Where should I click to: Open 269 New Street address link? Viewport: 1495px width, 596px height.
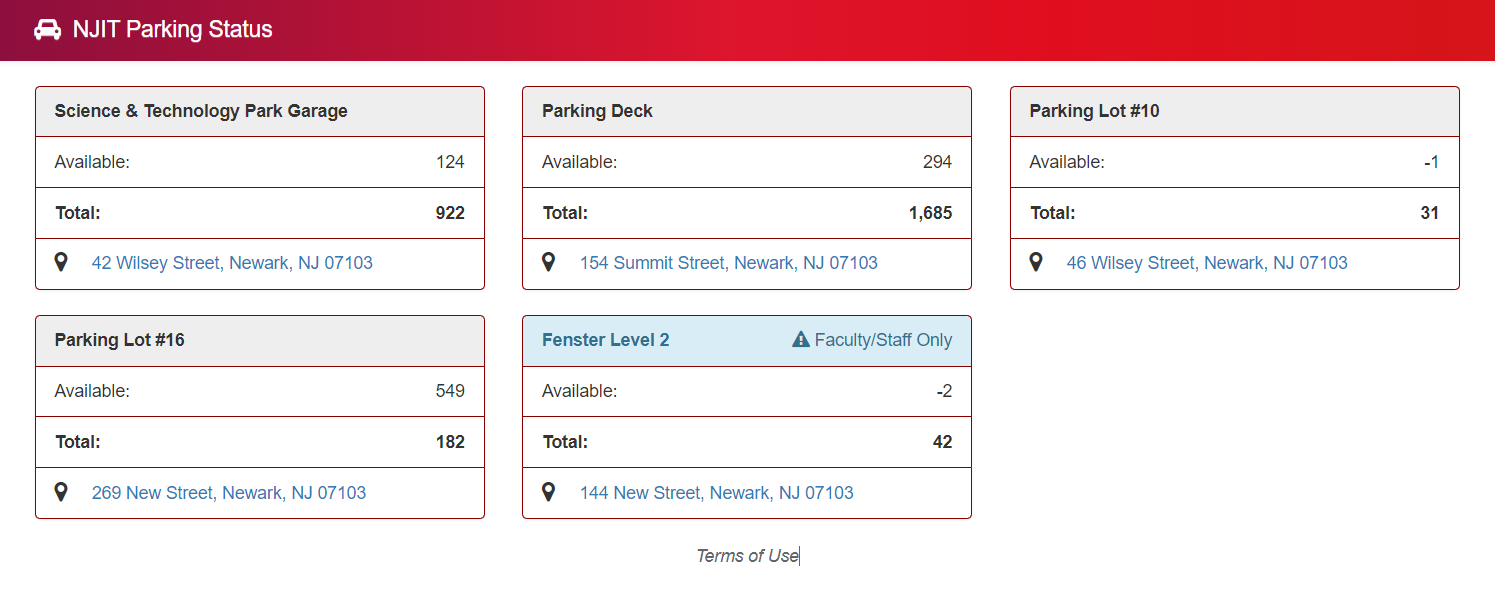(229, 493)
